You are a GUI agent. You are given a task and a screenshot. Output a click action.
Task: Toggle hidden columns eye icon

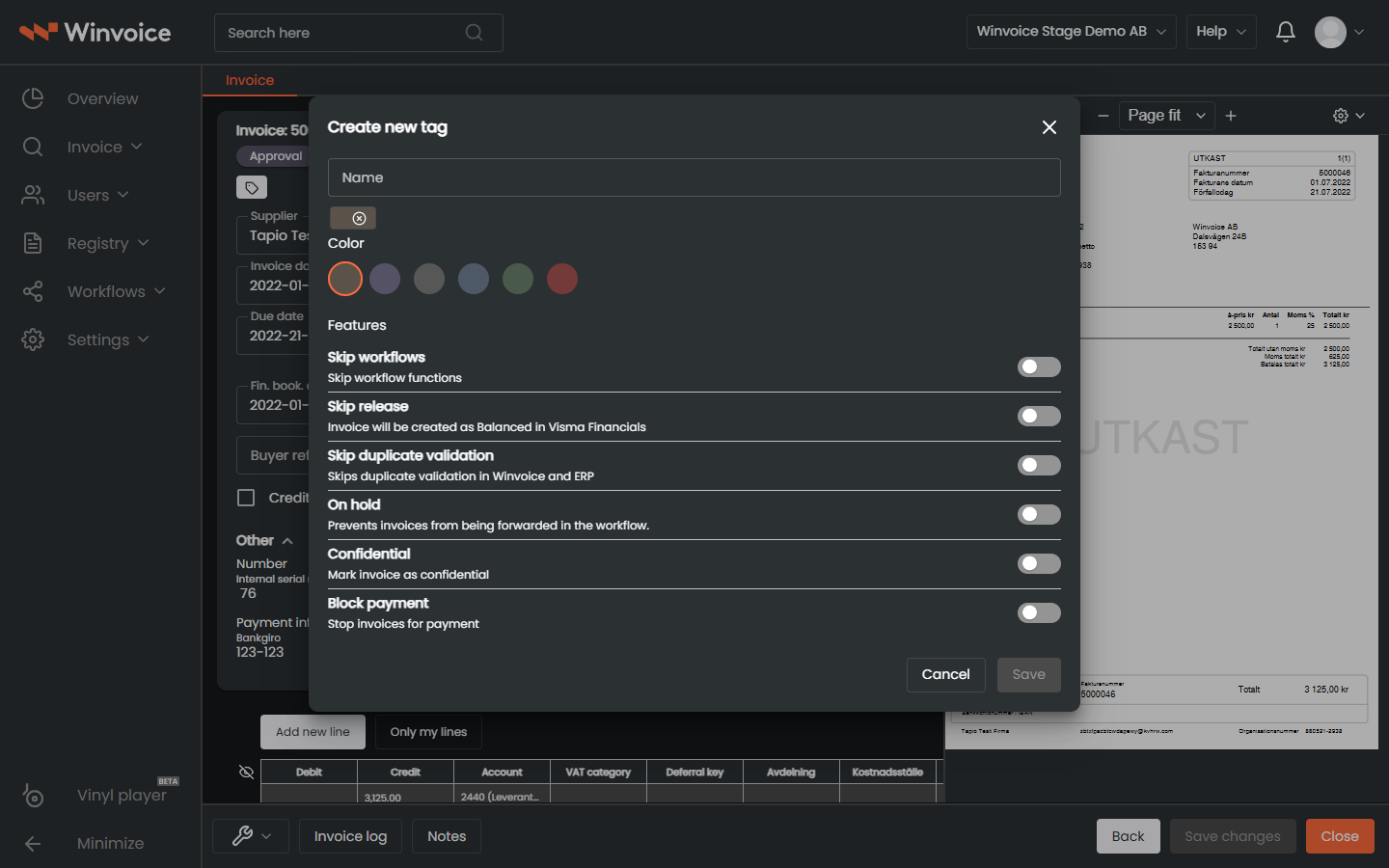[x=246, y=772]
